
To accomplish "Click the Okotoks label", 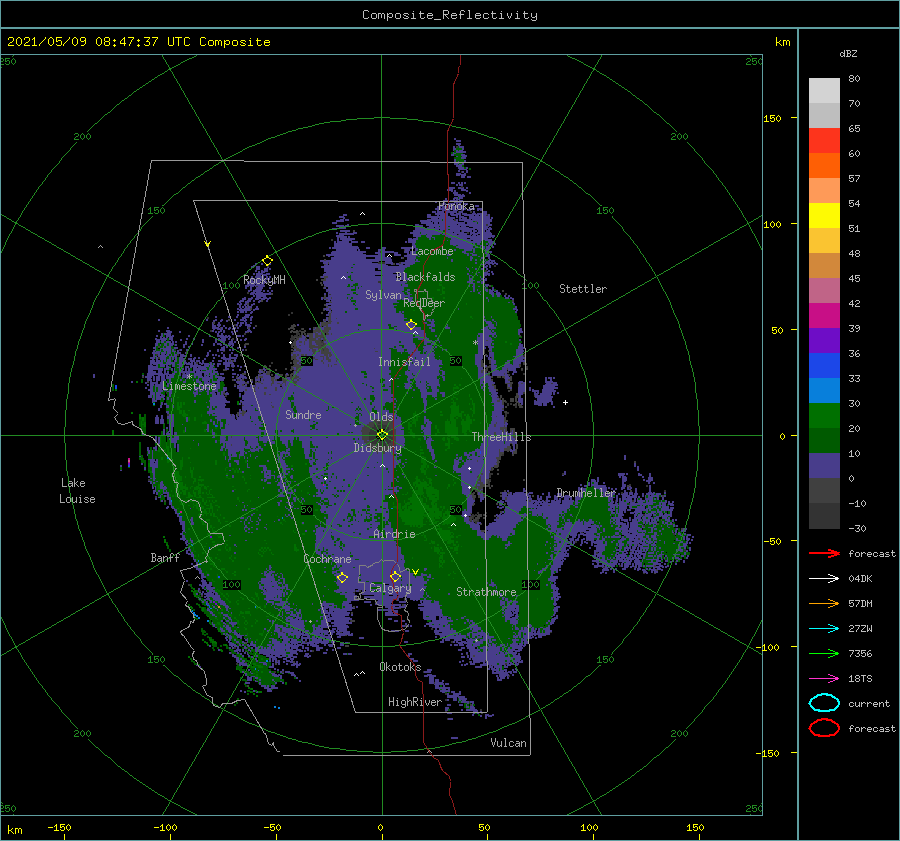I will coord(400,667).
